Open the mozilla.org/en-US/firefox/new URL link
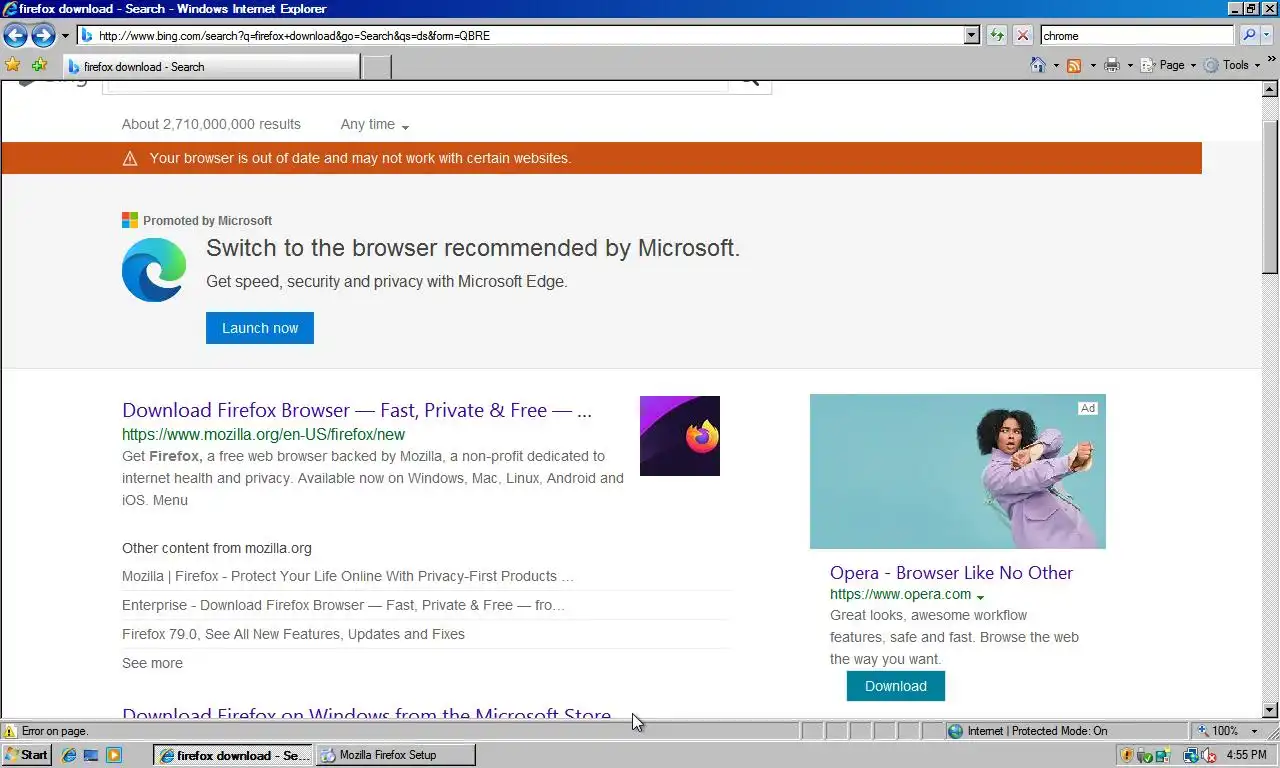1280x768 pixels. 263,434
